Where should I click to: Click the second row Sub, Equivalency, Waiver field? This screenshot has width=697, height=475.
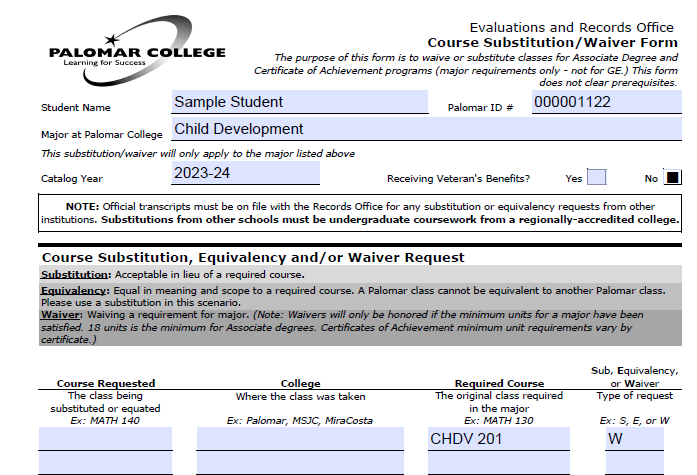[x=636, y=464]
